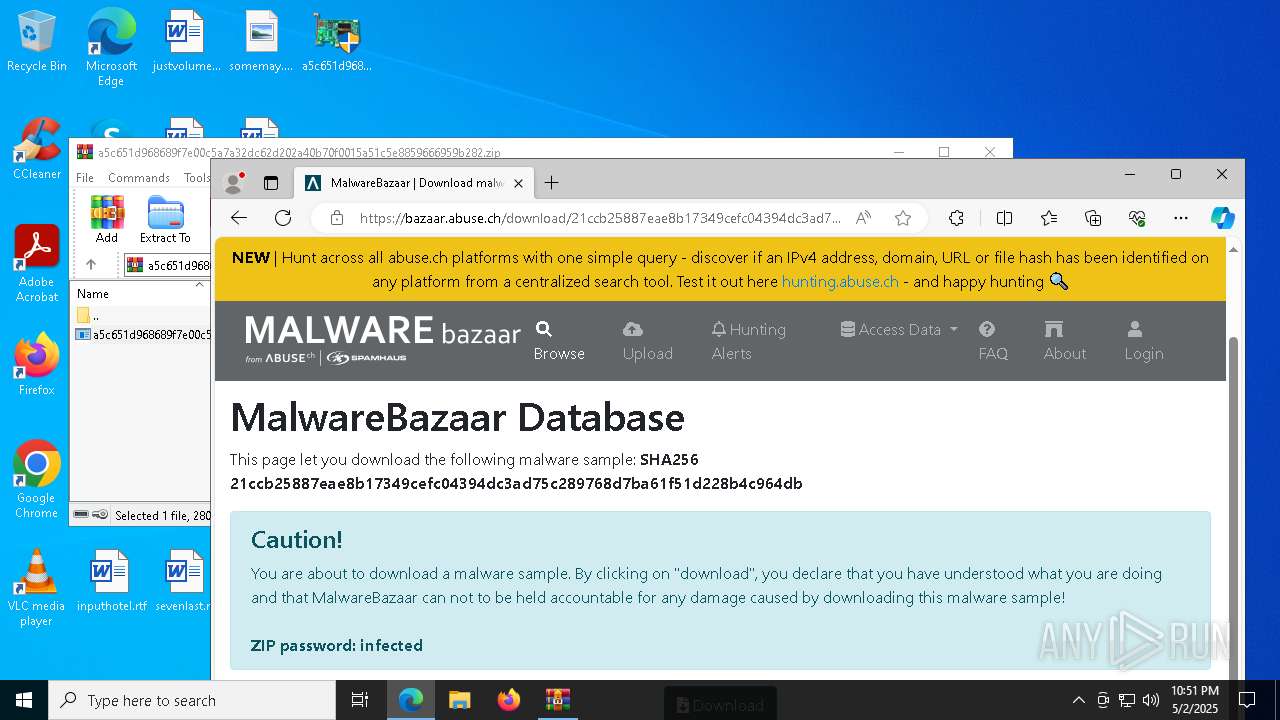1280x720 pixels.
Task: Toggle Edge split screen
Action: (1004, 218)
